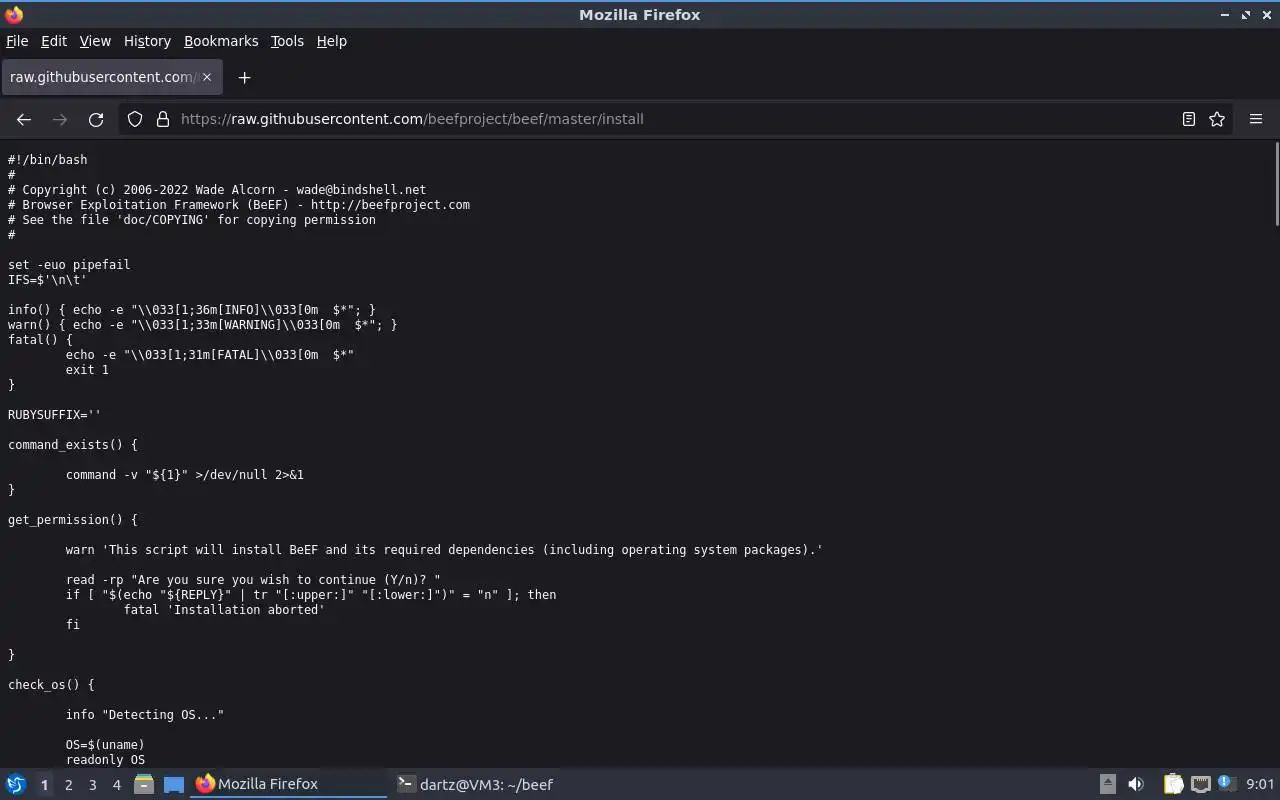
Task: Click the "fatal 'Installation aborted'" line
Action: [x=225, y=610]
